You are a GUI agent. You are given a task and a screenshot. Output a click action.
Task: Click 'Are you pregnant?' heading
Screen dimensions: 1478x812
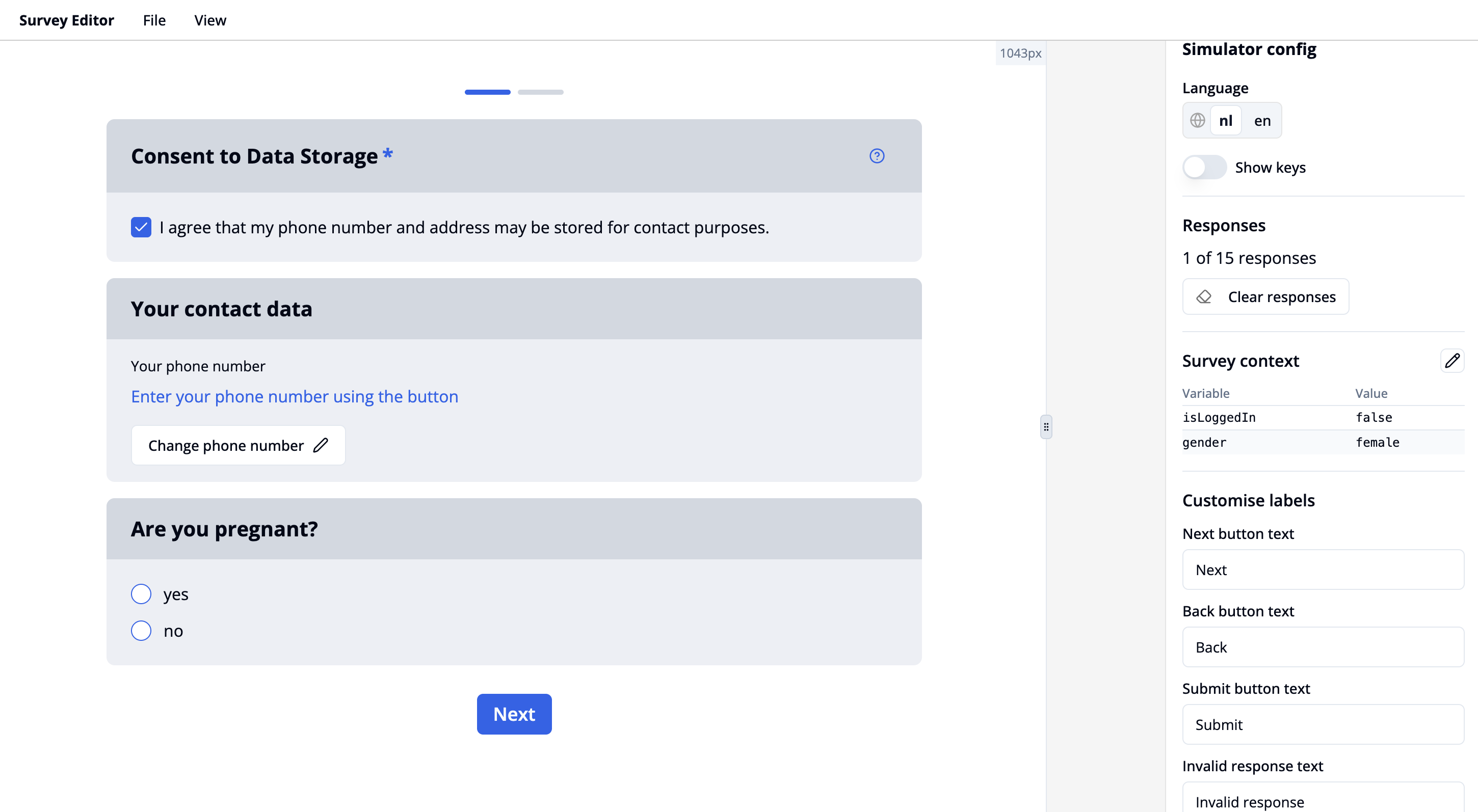click(224, 529)
